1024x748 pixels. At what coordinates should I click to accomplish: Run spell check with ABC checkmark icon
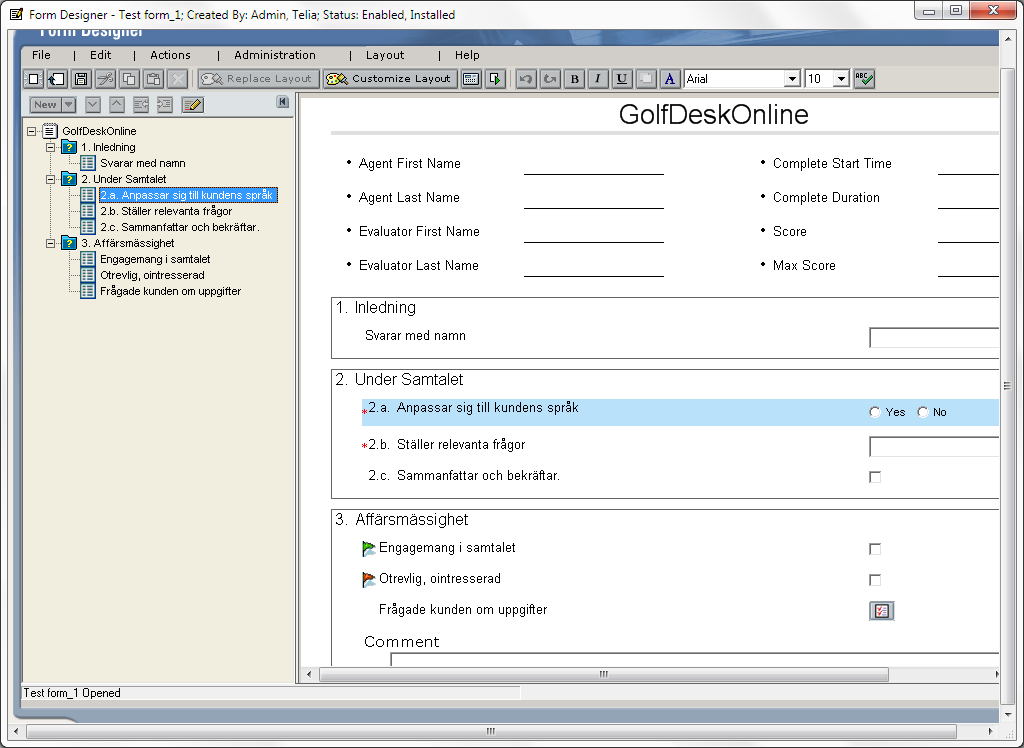point(865,79)
